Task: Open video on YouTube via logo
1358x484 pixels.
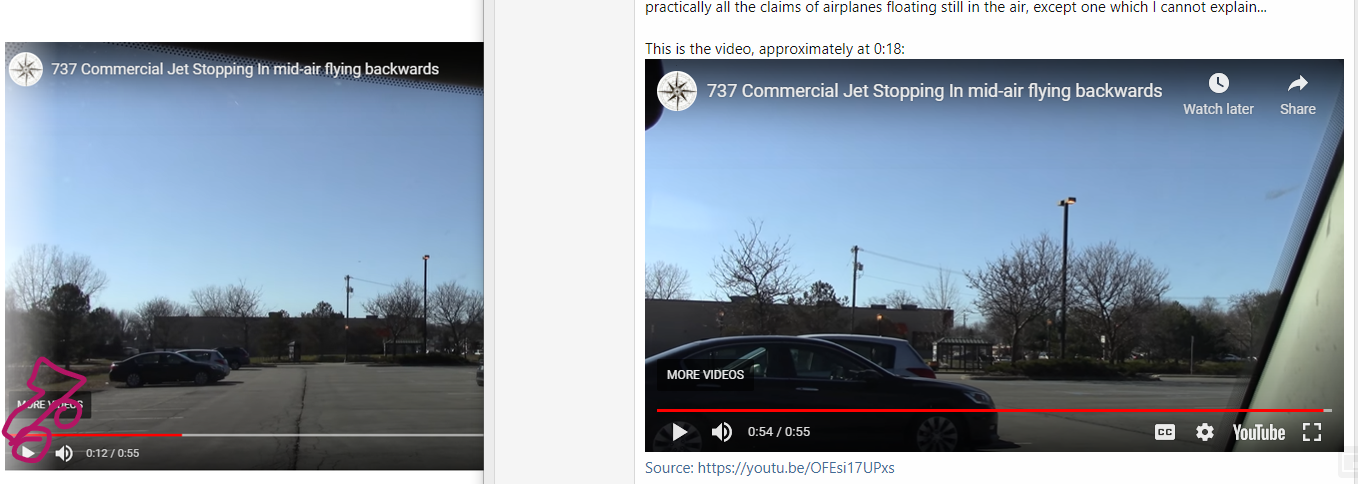Action: (1259, 432)
